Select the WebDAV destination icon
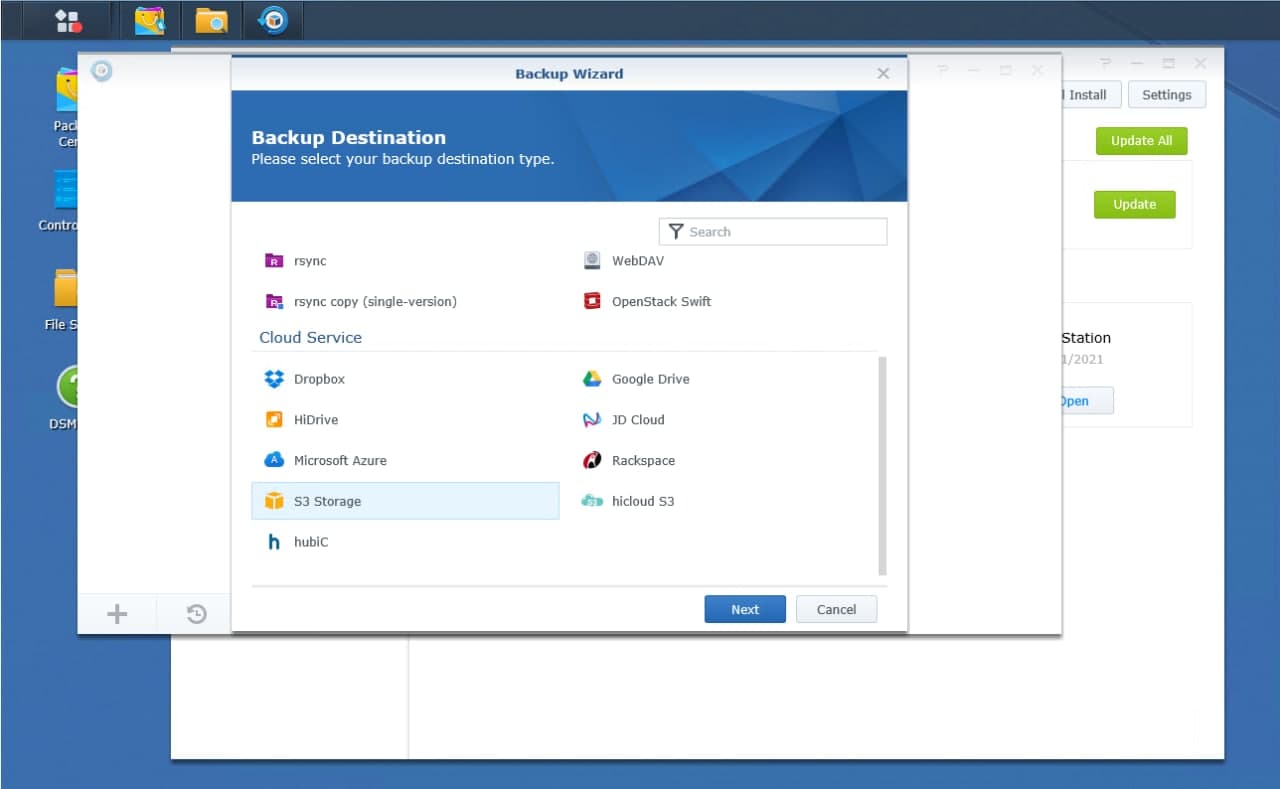Image resolution: width=1280 pixels, height=789 pixels. [x=592, y=261]
